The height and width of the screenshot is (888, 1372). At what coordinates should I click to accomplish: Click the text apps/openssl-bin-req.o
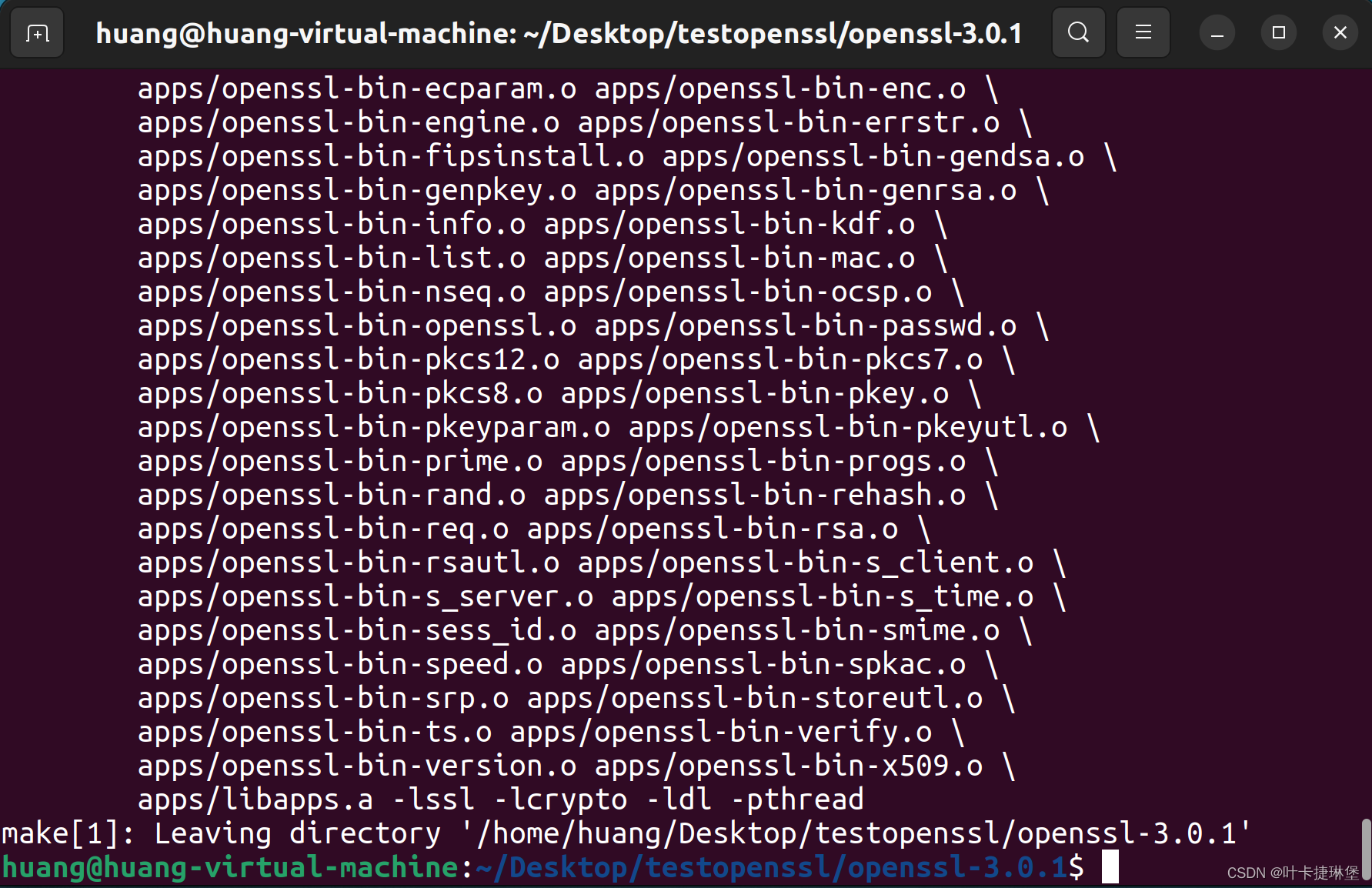323,529
